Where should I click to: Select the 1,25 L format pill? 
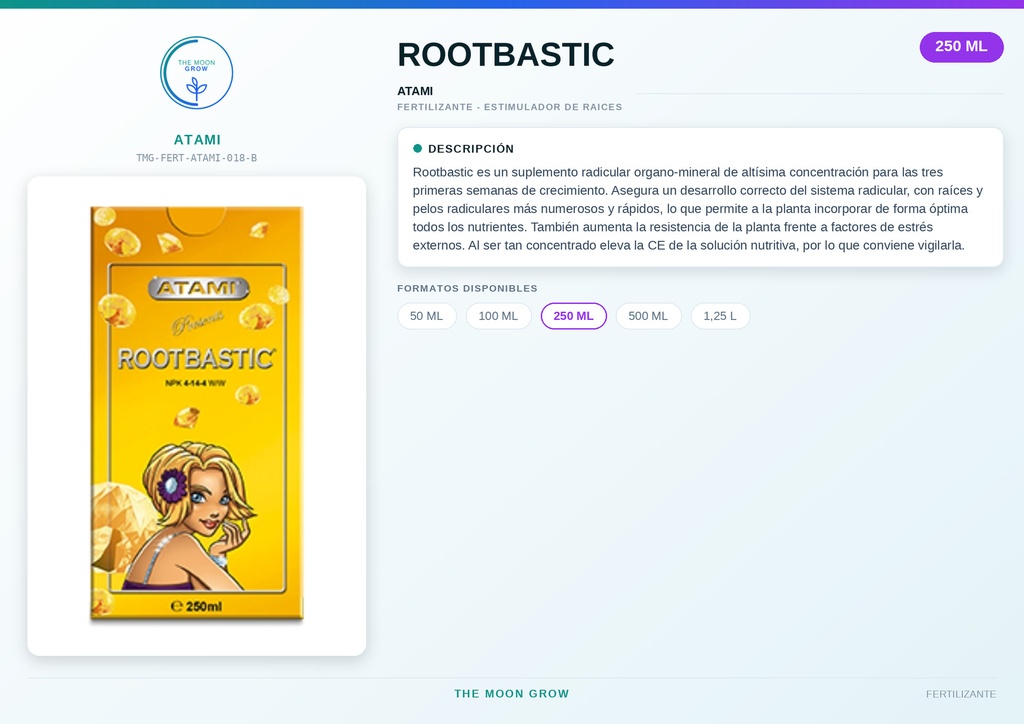click(x=720, y=316)
